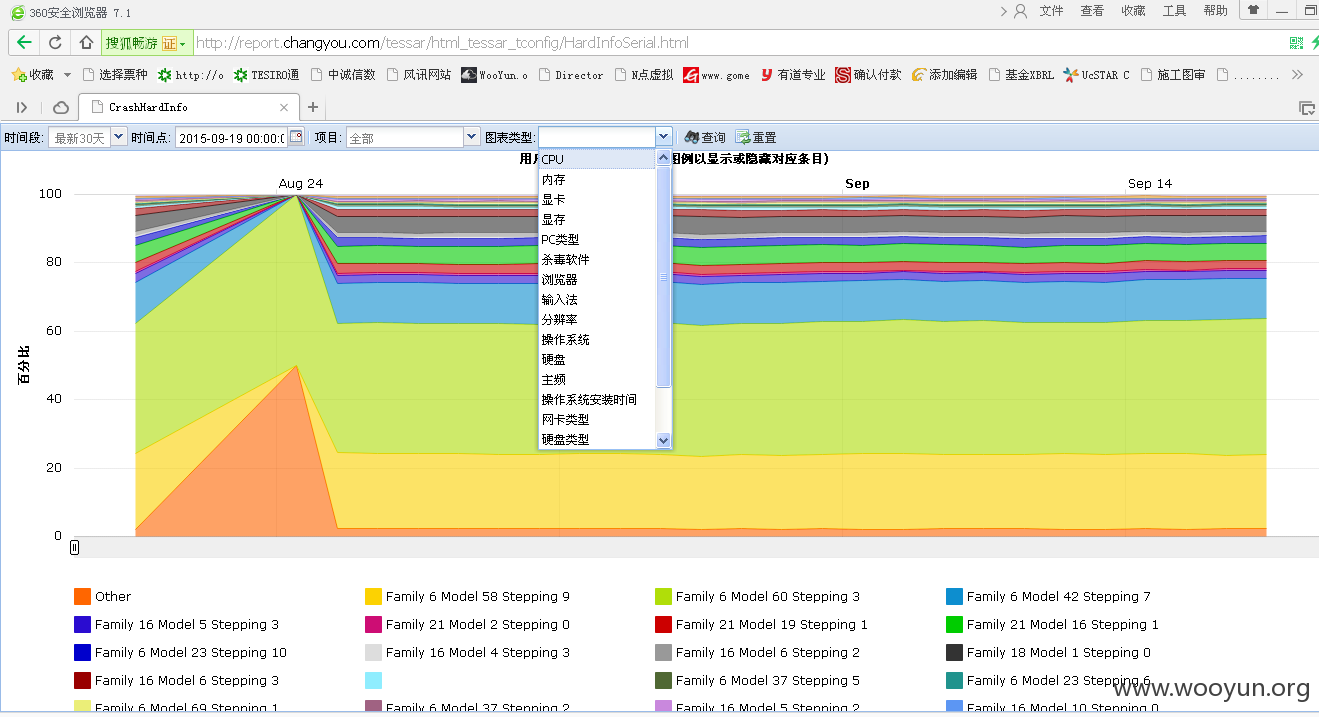The height and width of the screenshot is (717, 1319).
Task: Go back with browser back arrow
Action: [x=24, y=43]
